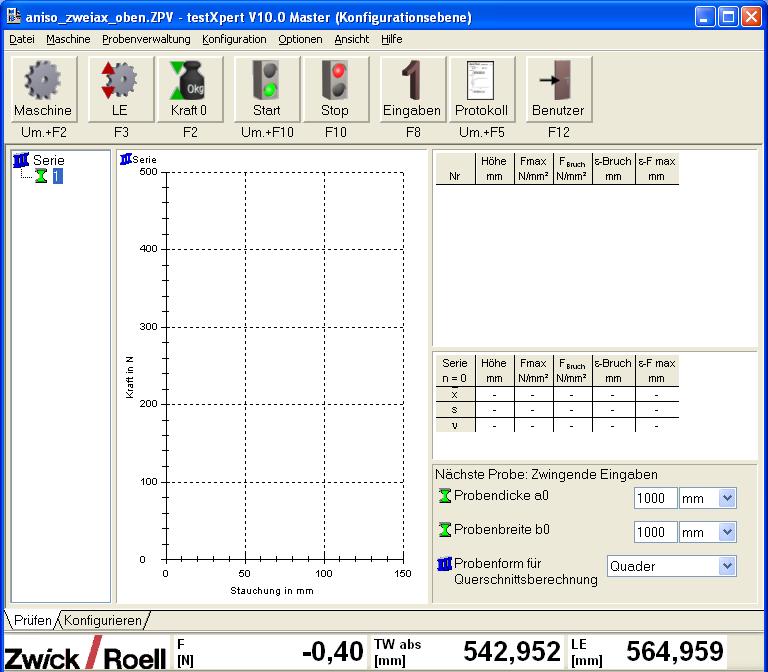Screen dimensions: 768x672
Task: Select specimen 1 in the series tree
Action: pos(58,176)
